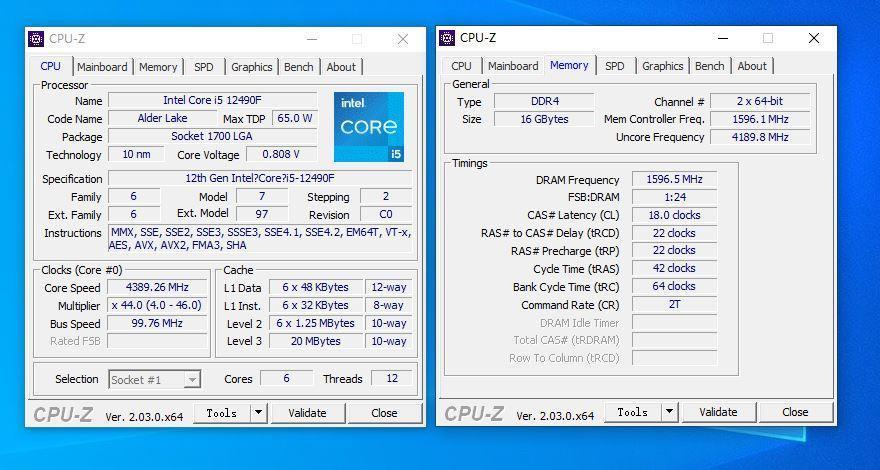The image size is (880, 470).
Task: Click Bank Cycle Time value '64 clocks'
Action: [x=674, y=286]
